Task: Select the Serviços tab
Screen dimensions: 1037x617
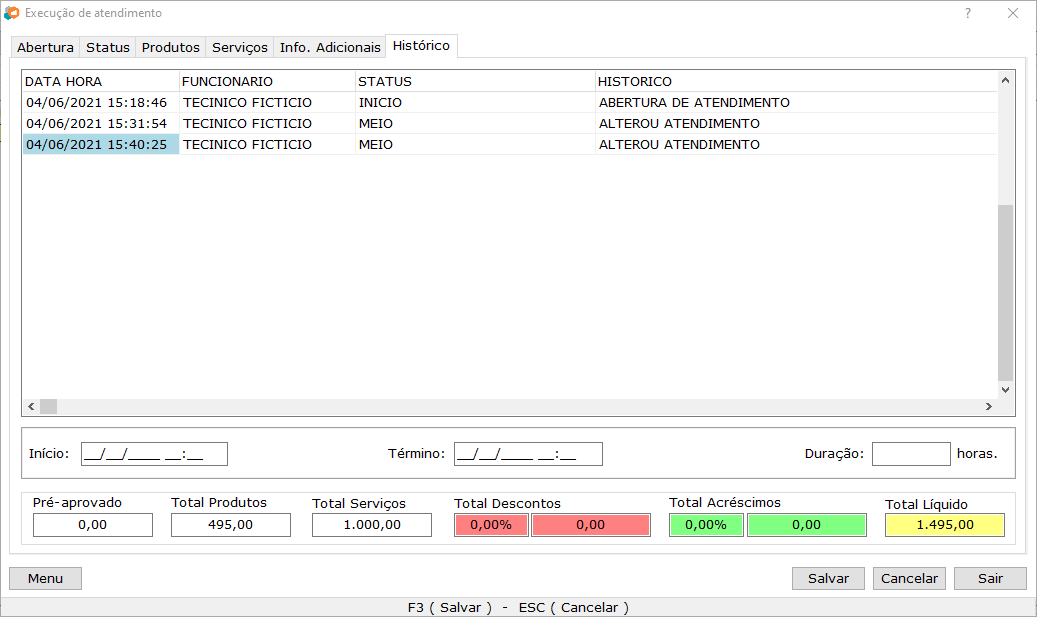Action: coord(240,47)
